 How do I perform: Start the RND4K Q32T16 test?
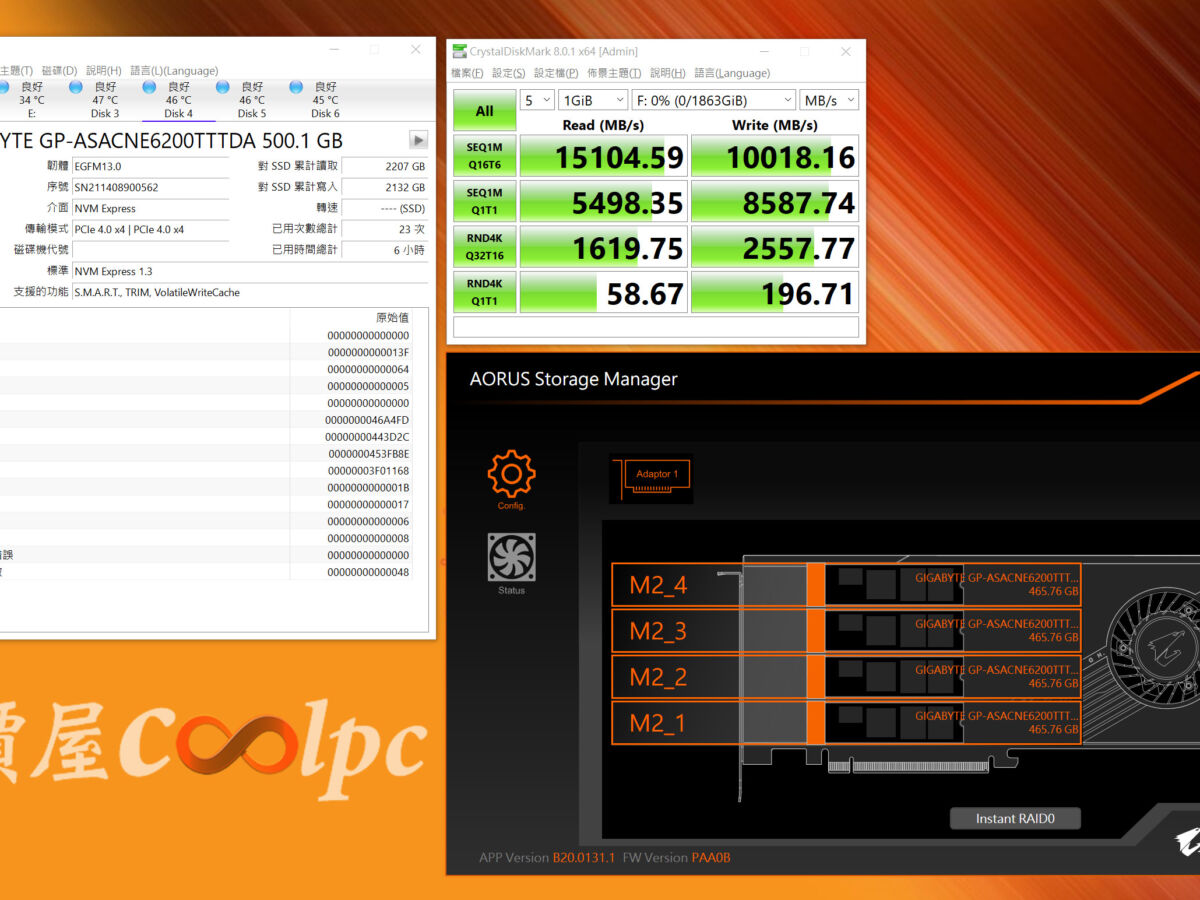(x=484, y=247)
